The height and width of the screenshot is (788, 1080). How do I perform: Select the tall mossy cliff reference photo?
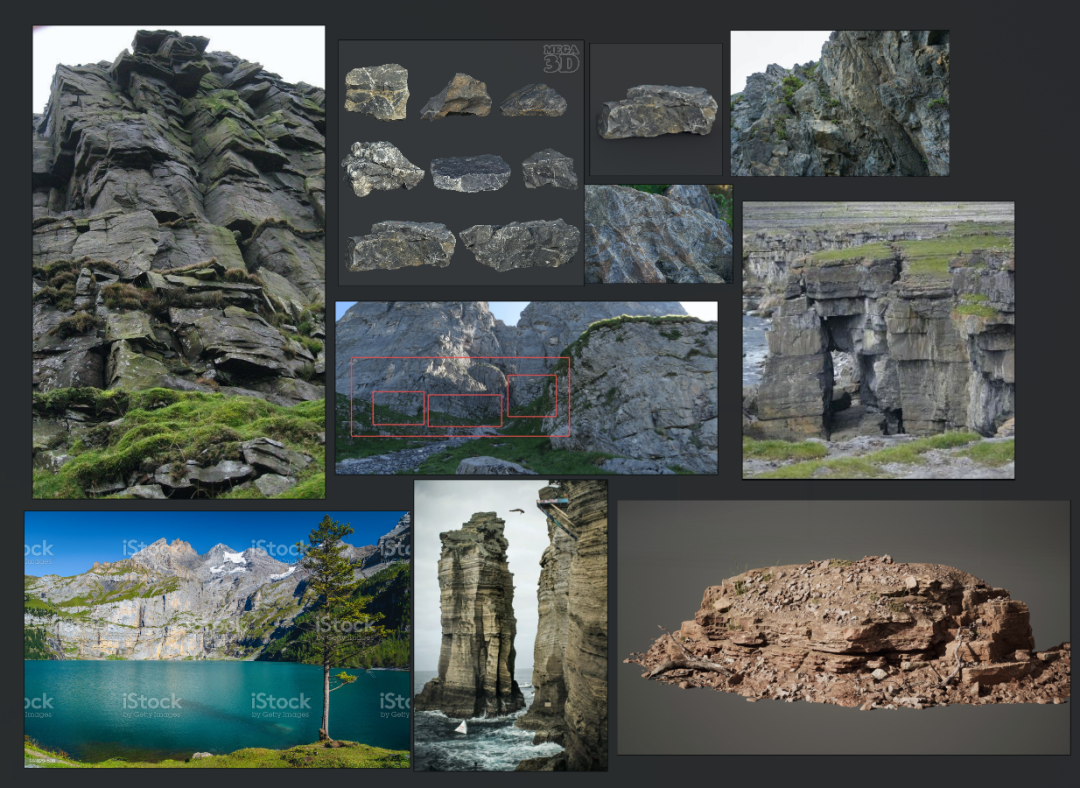[x=178, y=262]
